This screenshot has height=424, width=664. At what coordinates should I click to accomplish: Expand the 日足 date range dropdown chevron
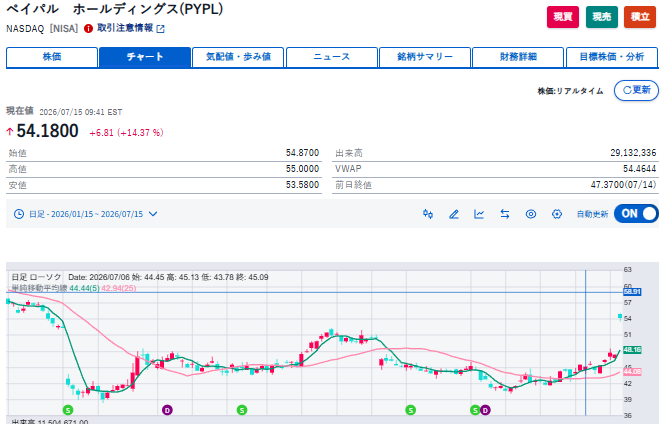[153, 214]
